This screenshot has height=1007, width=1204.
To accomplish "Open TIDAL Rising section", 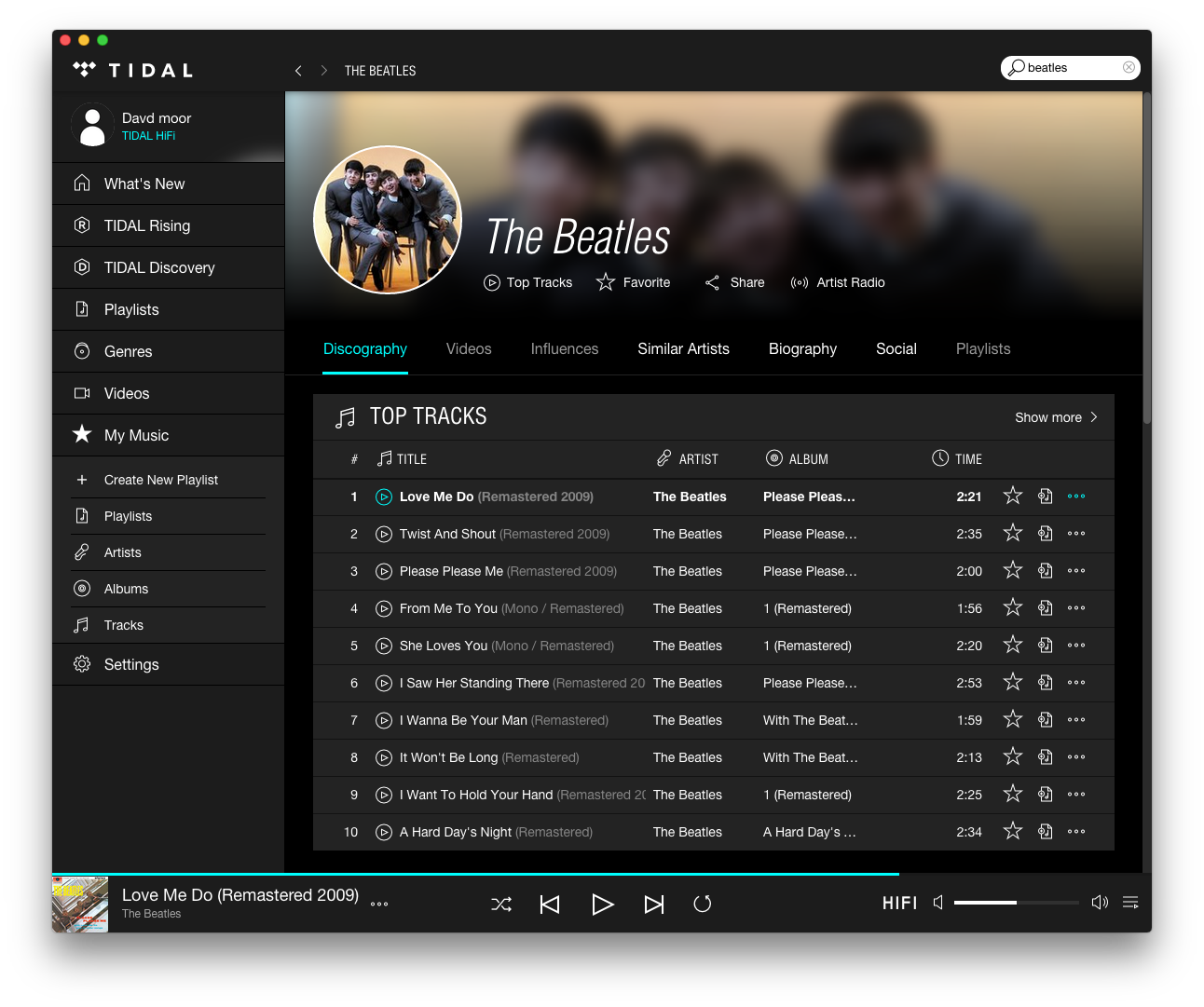I will [x=168, y=225].
